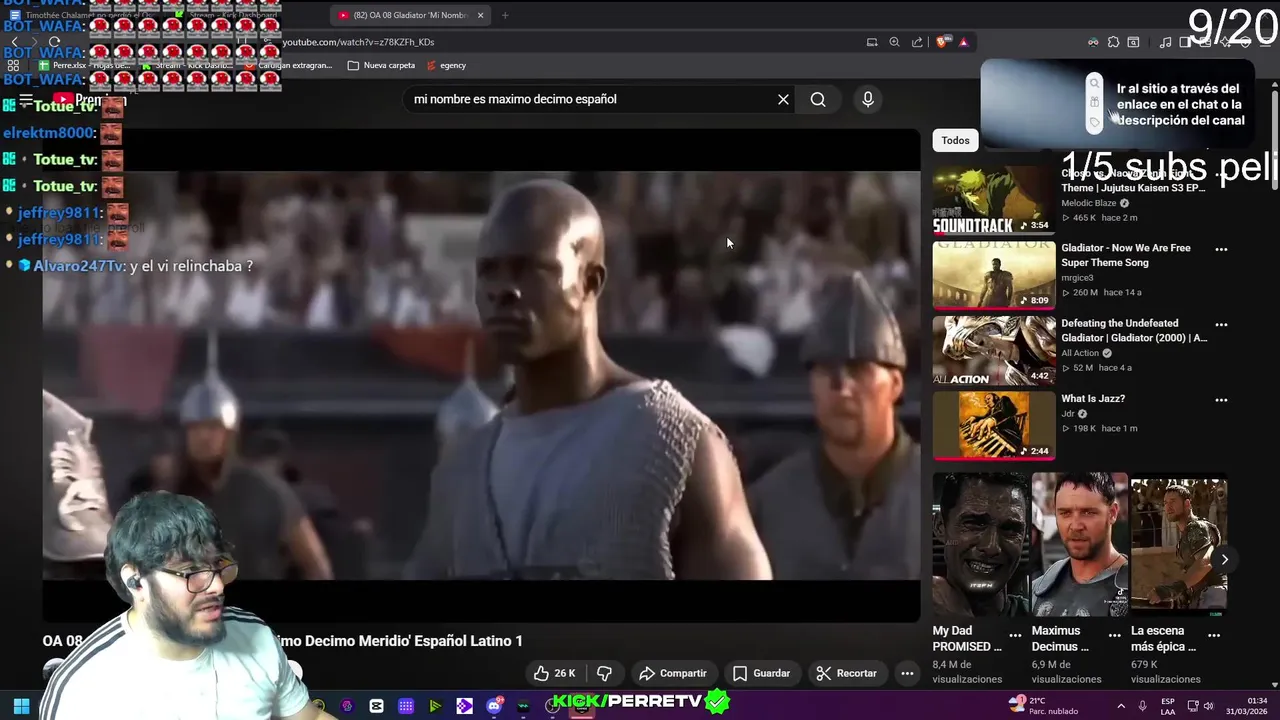Open the 'Nueva carpeta' bookmark folder
Viewport: 1280px width, 720px height.
381,65
